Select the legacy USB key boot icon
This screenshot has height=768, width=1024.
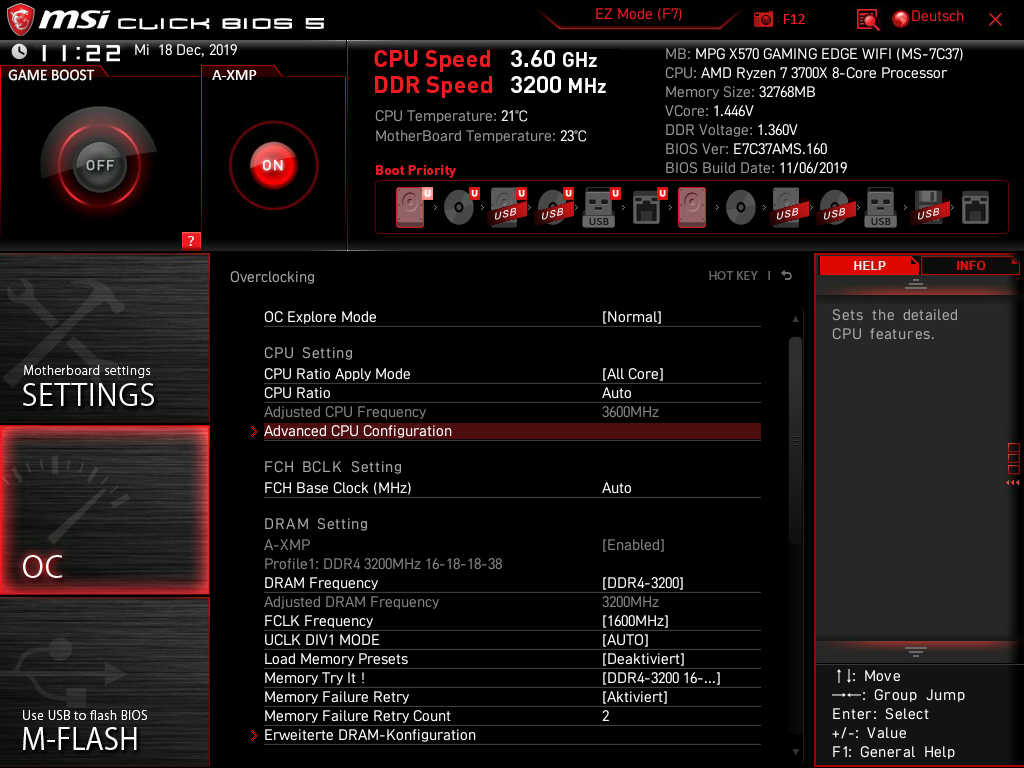point(881,207)
